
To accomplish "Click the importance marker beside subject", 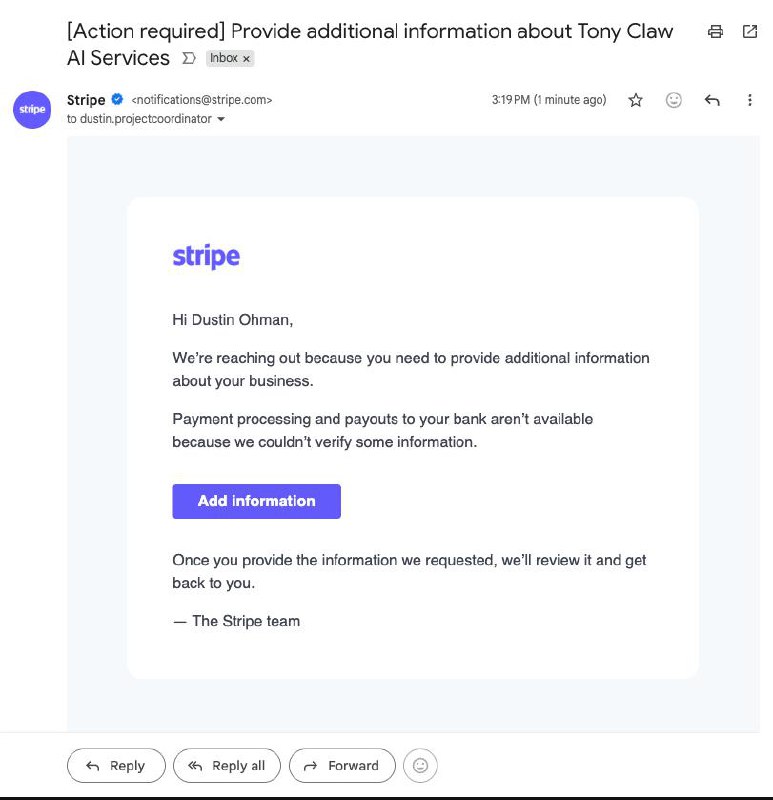I will tap(189, 59).
